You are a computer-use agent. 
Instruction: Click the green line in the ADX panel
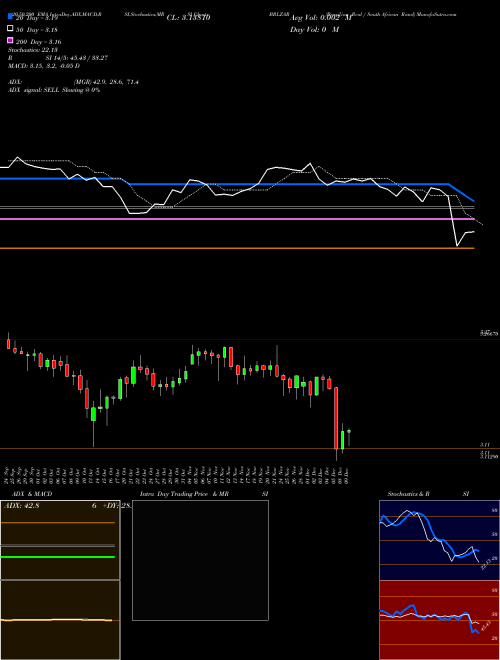coord(58,557)
